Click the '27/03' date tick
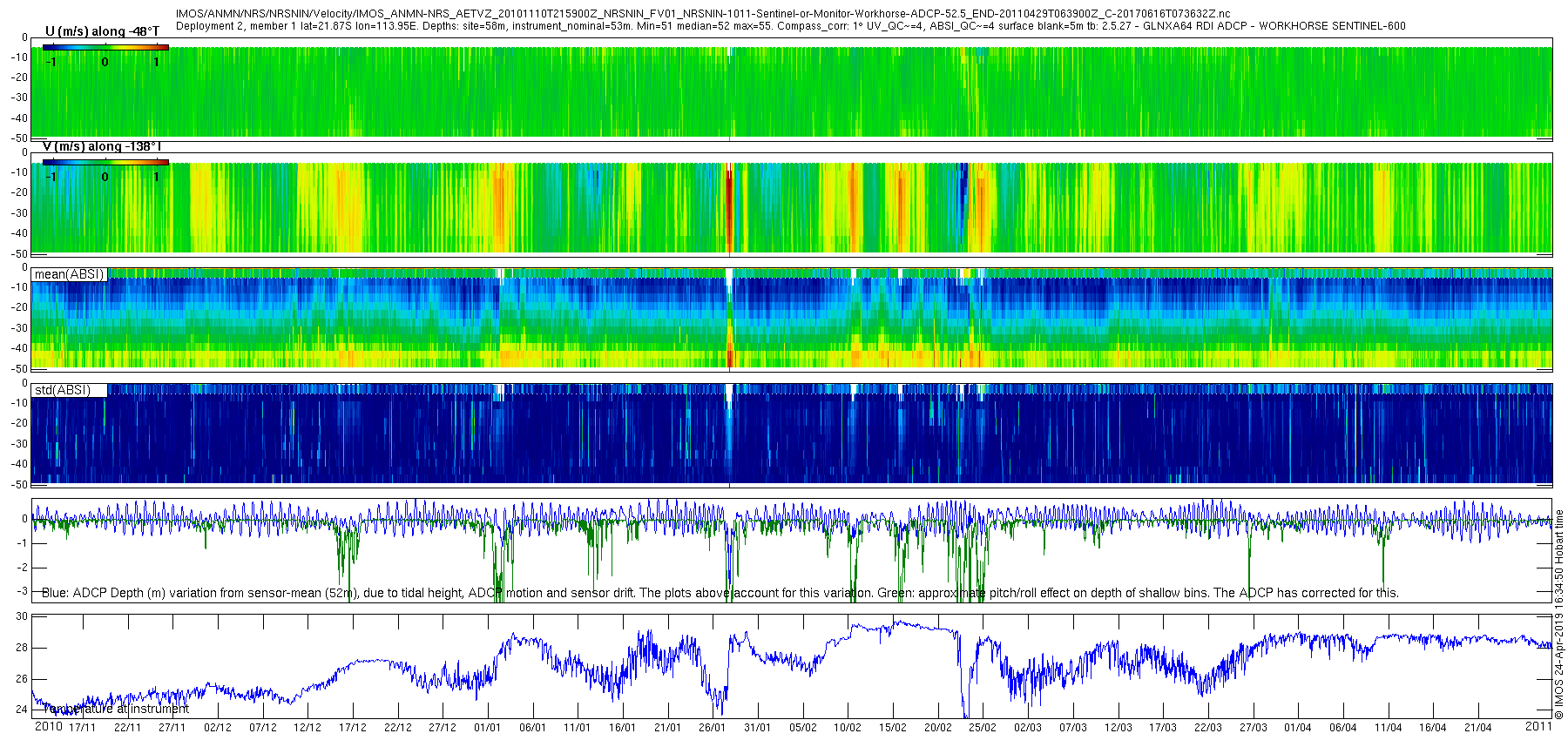 click(x=1254, y=728)
